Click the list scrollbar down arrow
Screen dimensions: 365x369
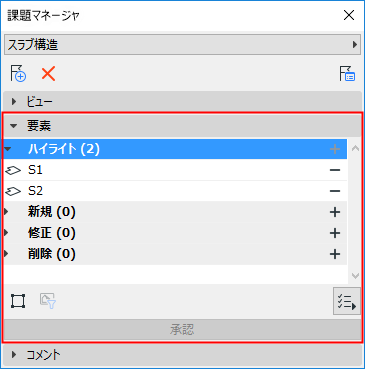(x=355, y=276)
